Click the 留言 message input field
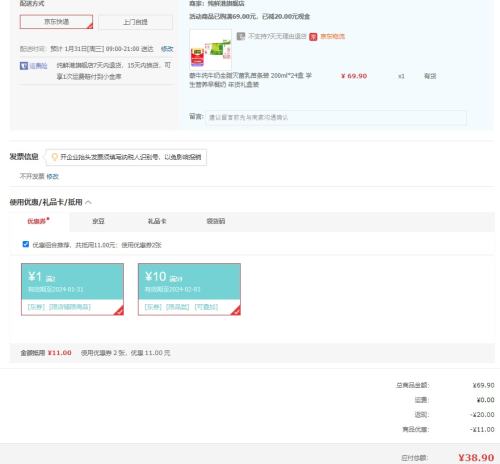Viewport: 500px width, 464px height. pyautogui.click(x=336, y=117)
